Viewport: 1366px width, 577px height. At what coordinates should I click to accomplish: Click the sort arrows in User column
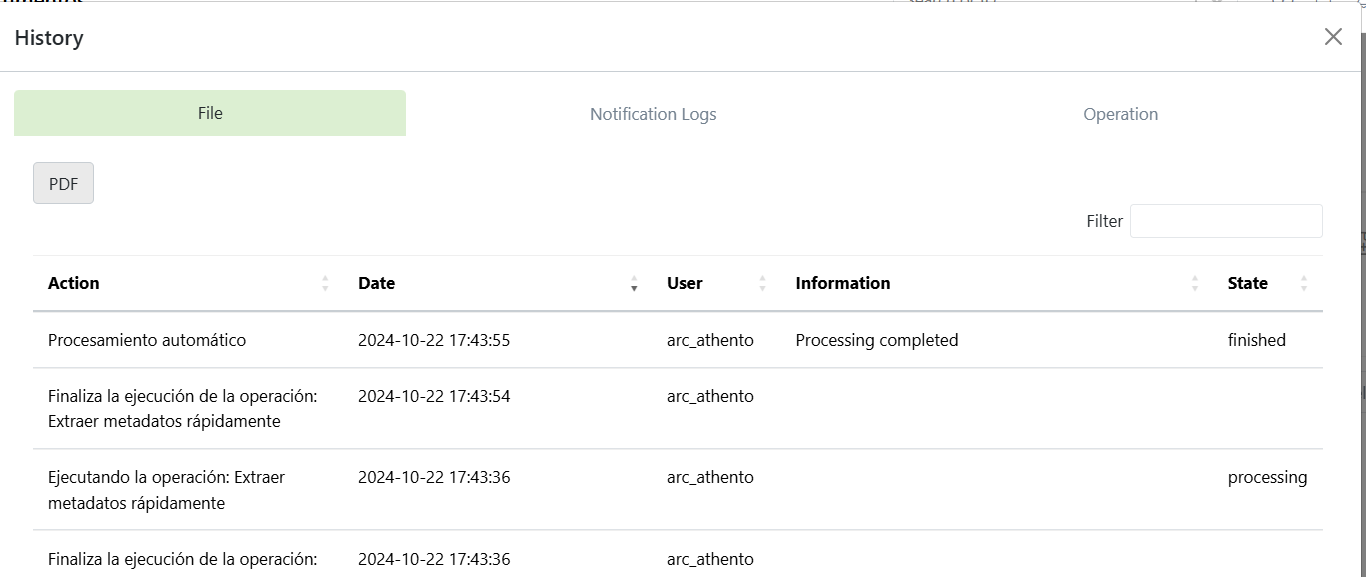(762, 284)
